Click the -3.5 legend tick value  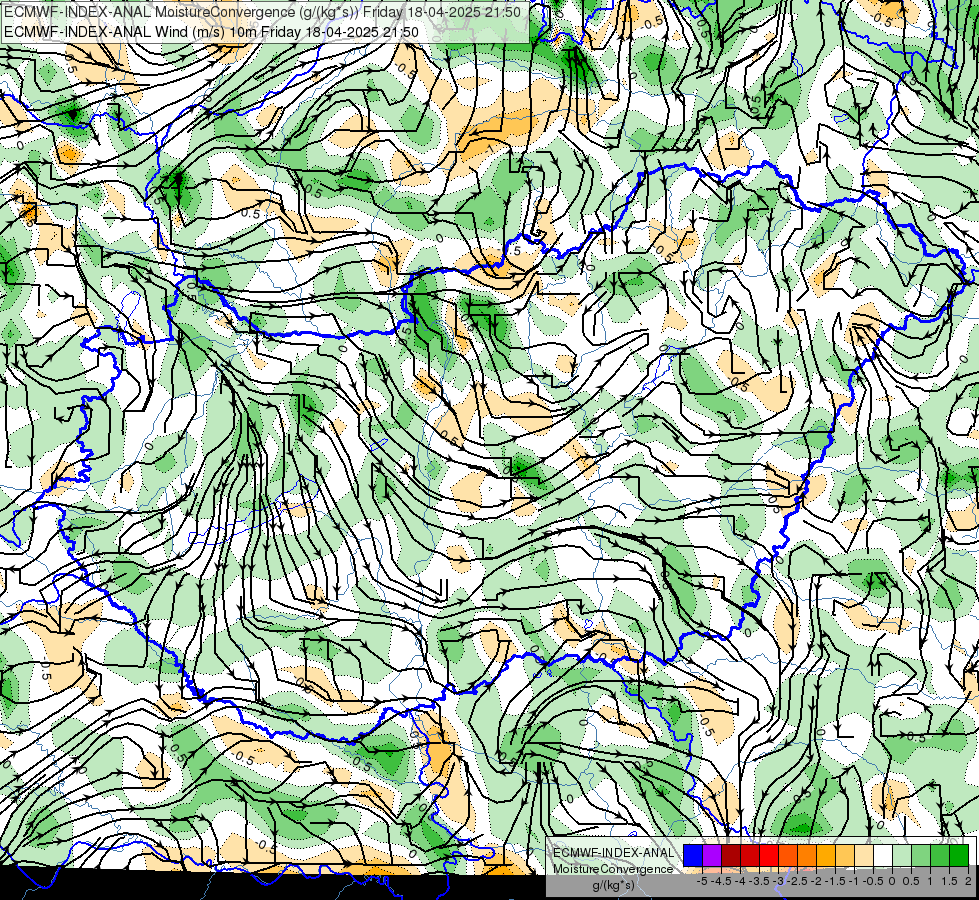(x=760, y=881)
